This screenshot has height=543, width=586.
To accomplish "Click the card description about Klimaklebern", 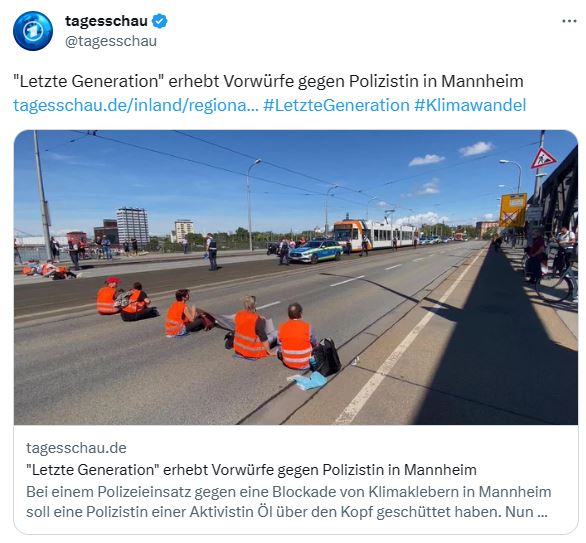I will click(x=289, y=502).
